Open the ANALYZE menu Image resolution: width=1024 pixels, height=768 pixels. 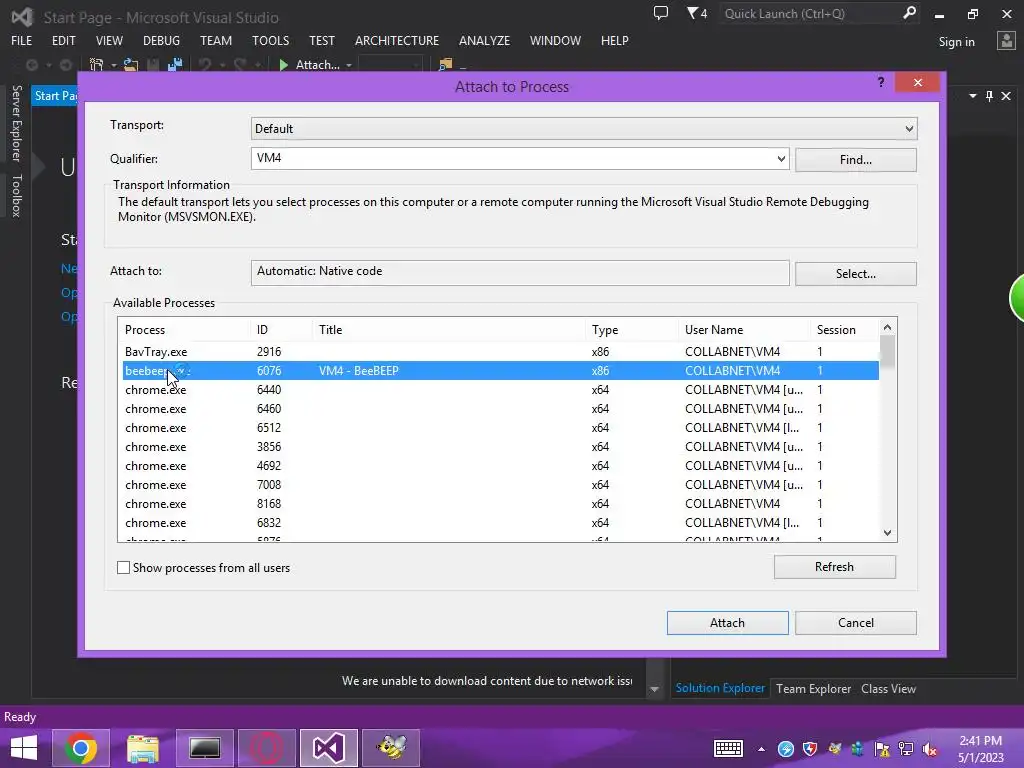pyautogui.click(x=484, y=40)
